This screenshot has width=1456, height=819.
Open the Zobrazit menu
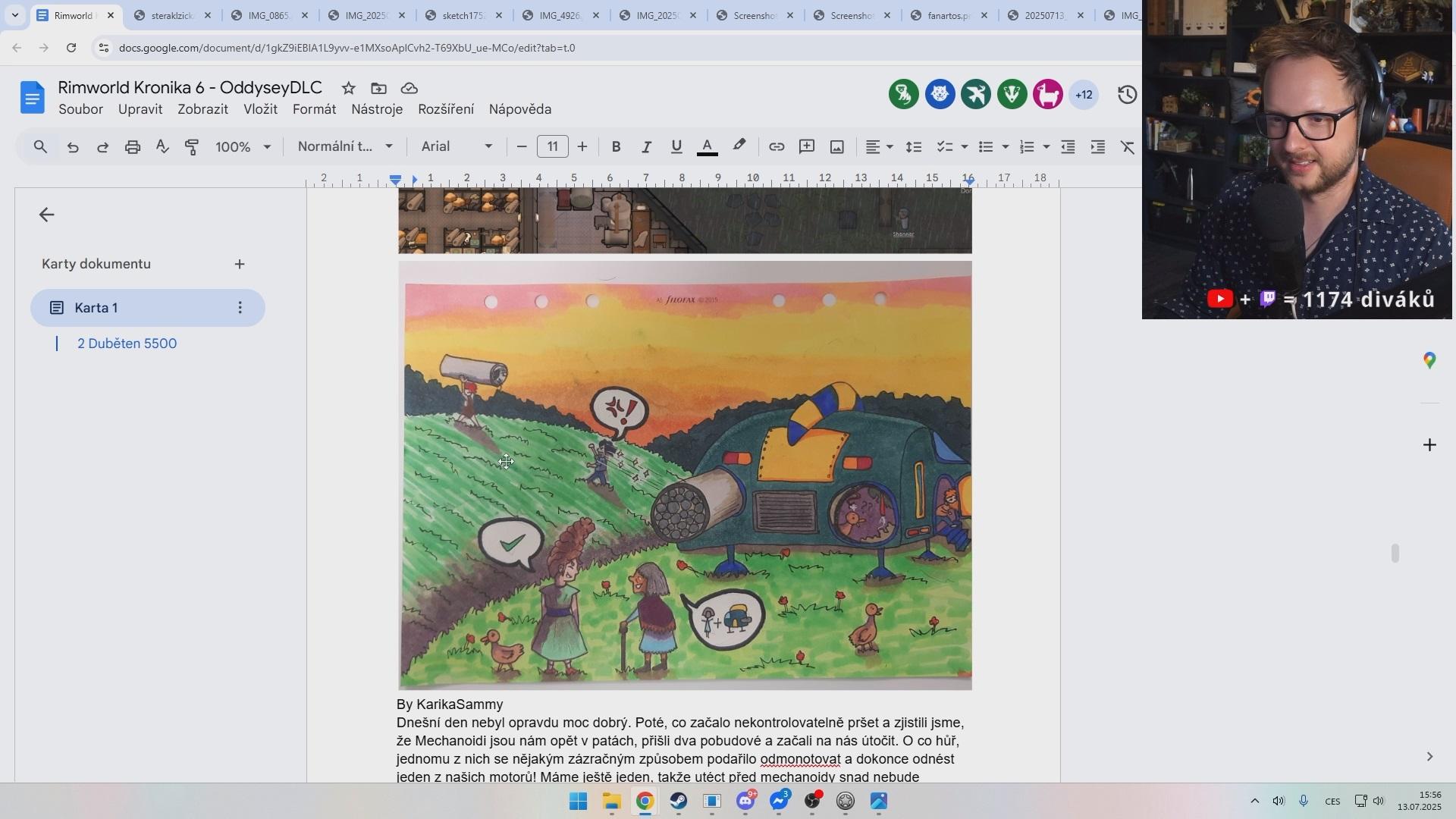202,109
